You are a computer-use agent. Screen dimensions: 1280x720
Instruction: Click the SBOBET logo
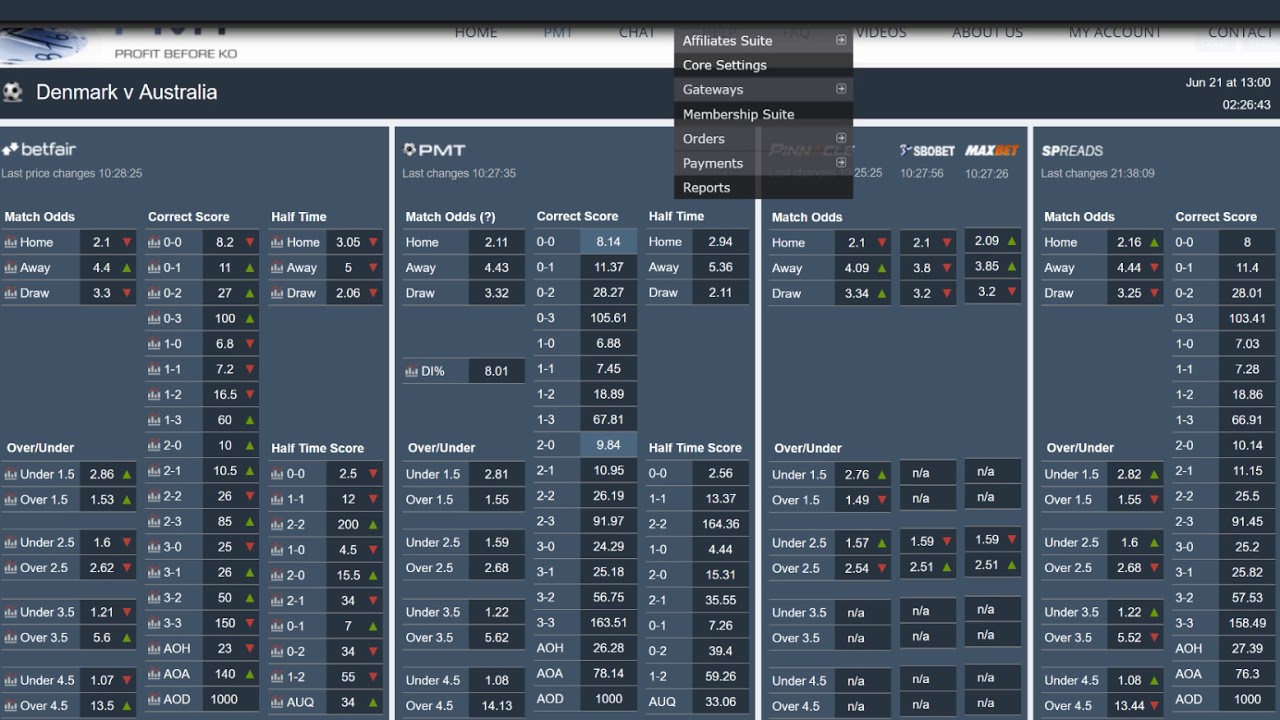[927, 151]
